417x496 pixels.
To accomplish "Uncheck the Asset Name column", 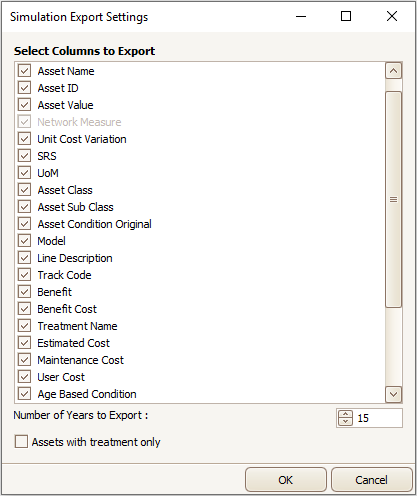I will pyautogui.click(x=24, y=71).
